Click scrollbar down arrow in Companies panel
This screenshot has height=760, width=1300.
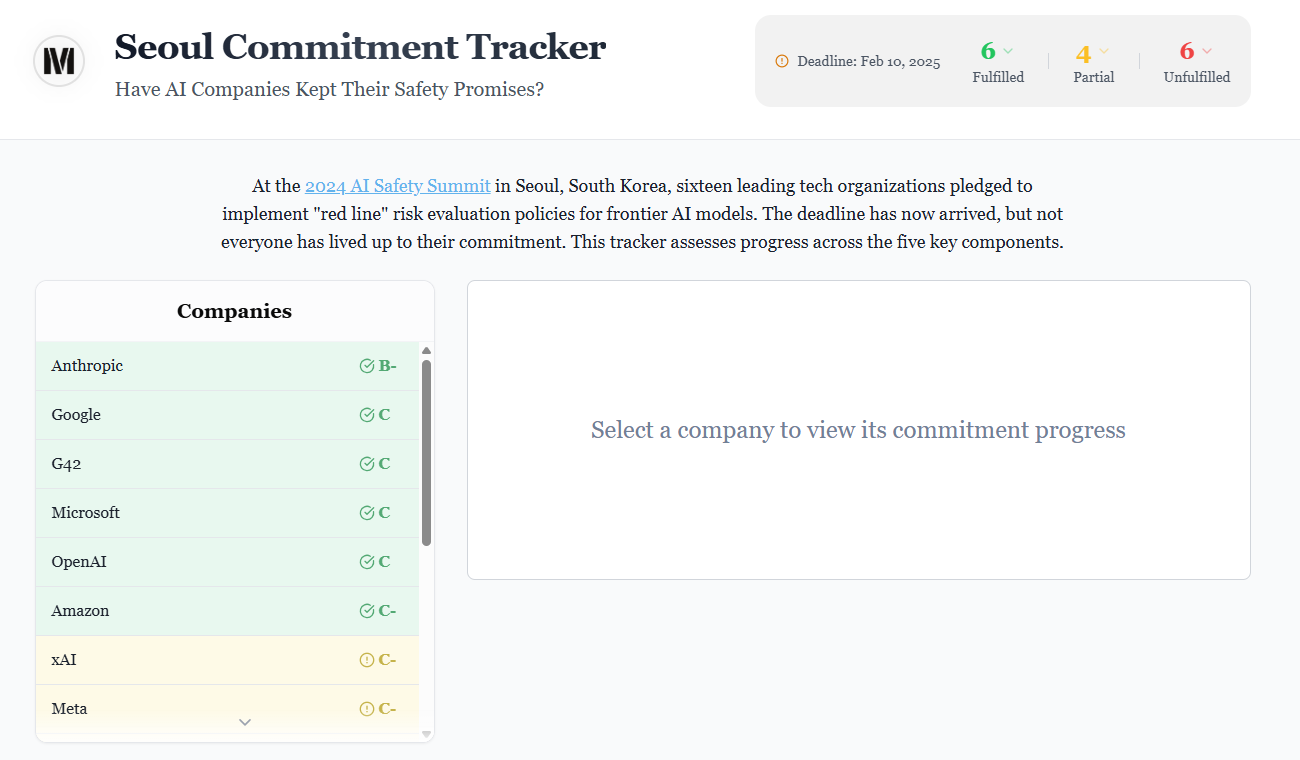tap(427, 734)
